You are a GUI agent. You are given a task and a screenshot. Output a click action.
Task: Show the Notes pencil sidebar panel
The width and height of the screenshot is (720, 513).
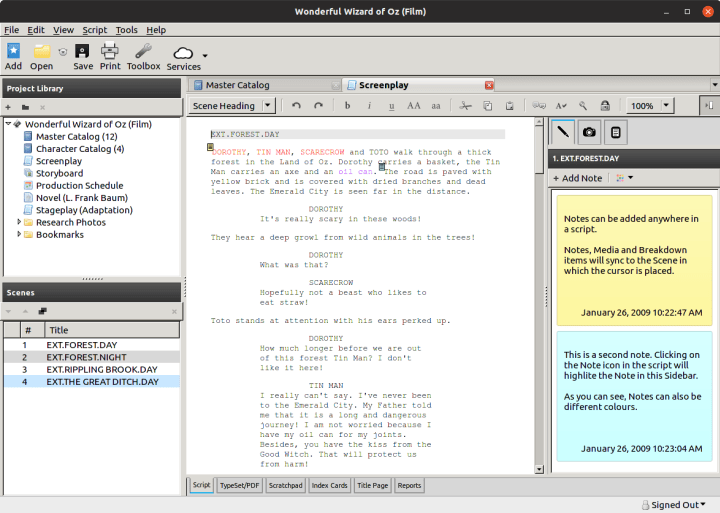pyautogui.click(x=563, y=132)
